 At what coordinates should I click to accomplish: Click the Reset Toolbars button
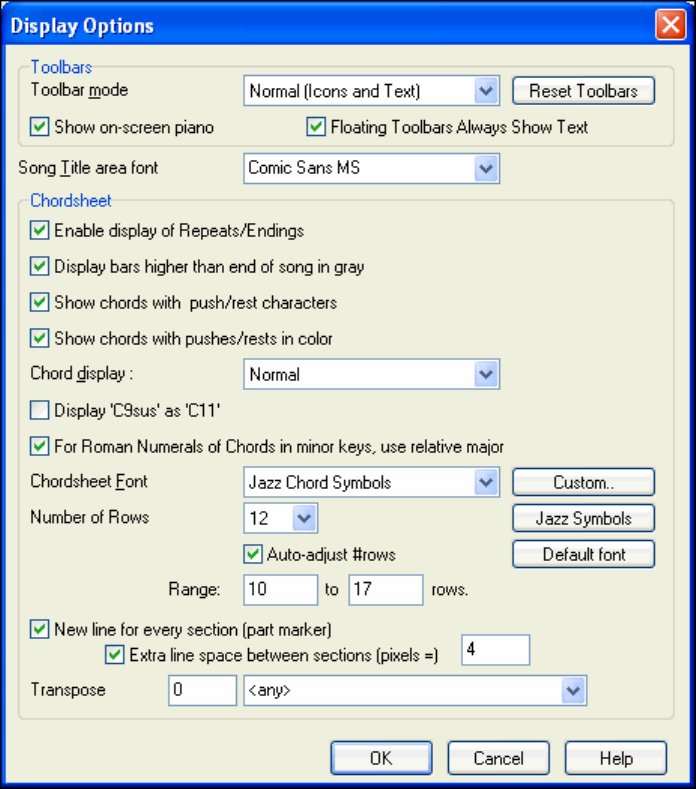(x=583, y=91)
